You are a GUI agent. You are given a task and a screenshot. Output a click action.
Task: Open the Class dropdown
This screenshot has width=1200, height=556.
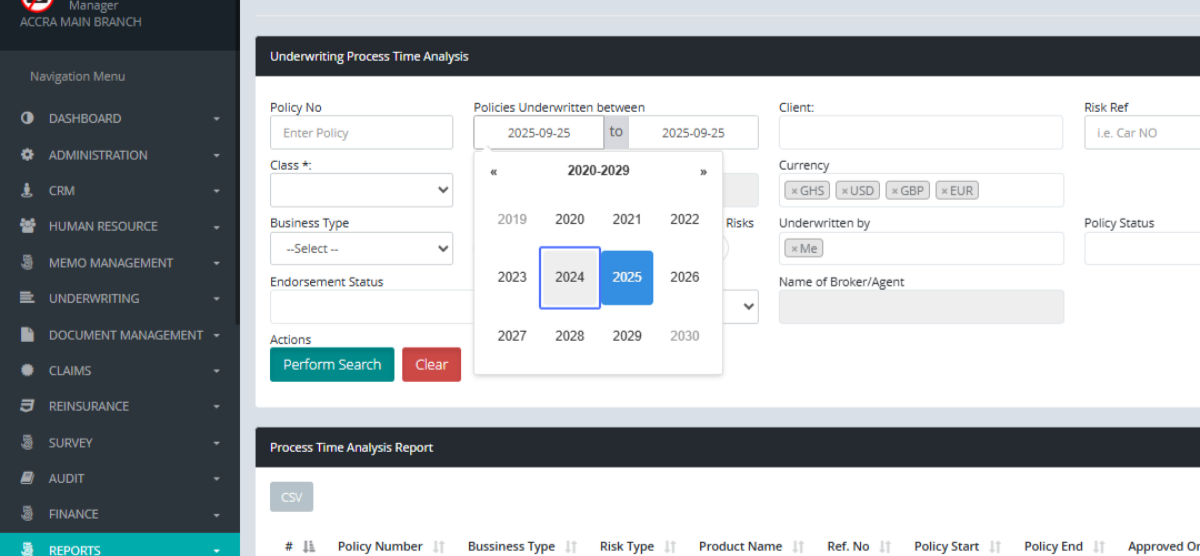(361, 190)
